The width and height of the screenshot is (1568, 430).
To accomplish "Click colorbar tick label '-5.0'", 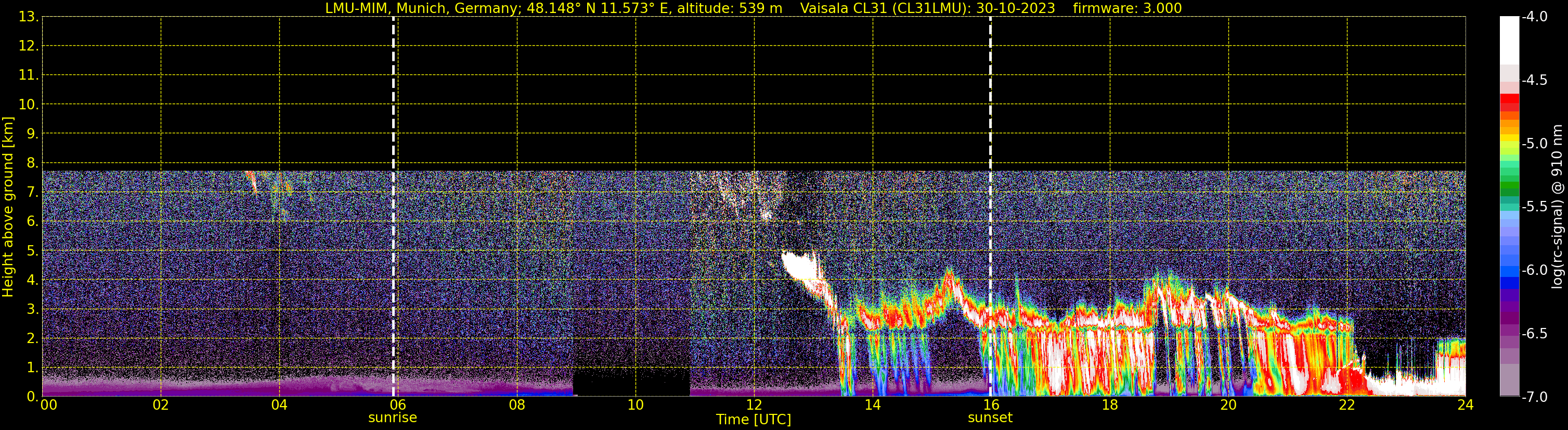I will pos(1534,143).
